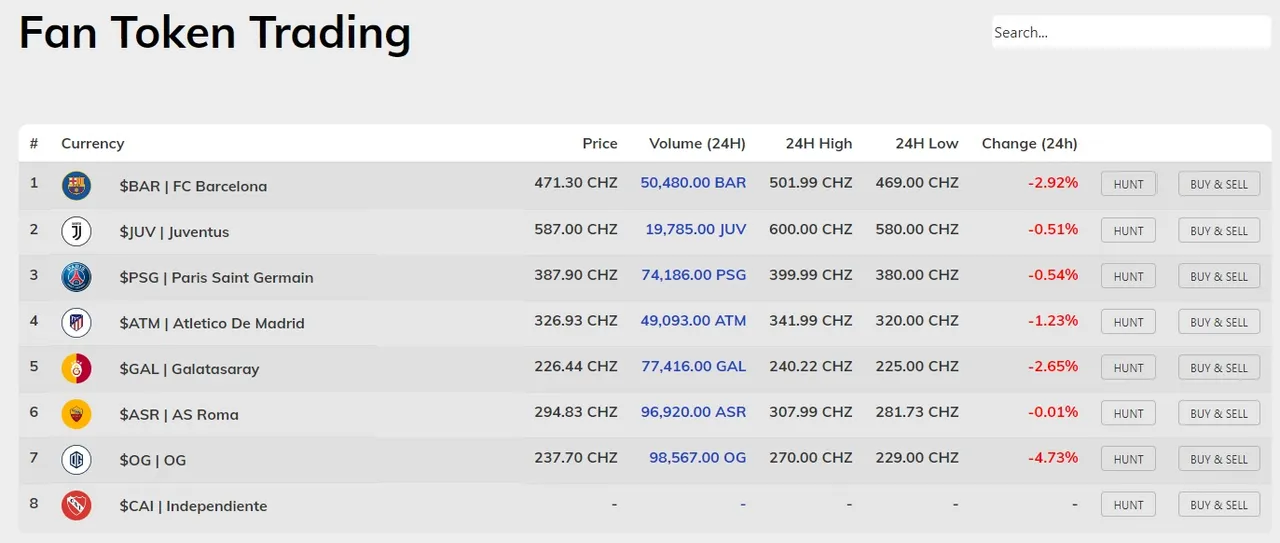Open Buy & Sell for Atletico De Madrid
Image resolution: width=1280 pixels, height=543 pixels.
1219,322
